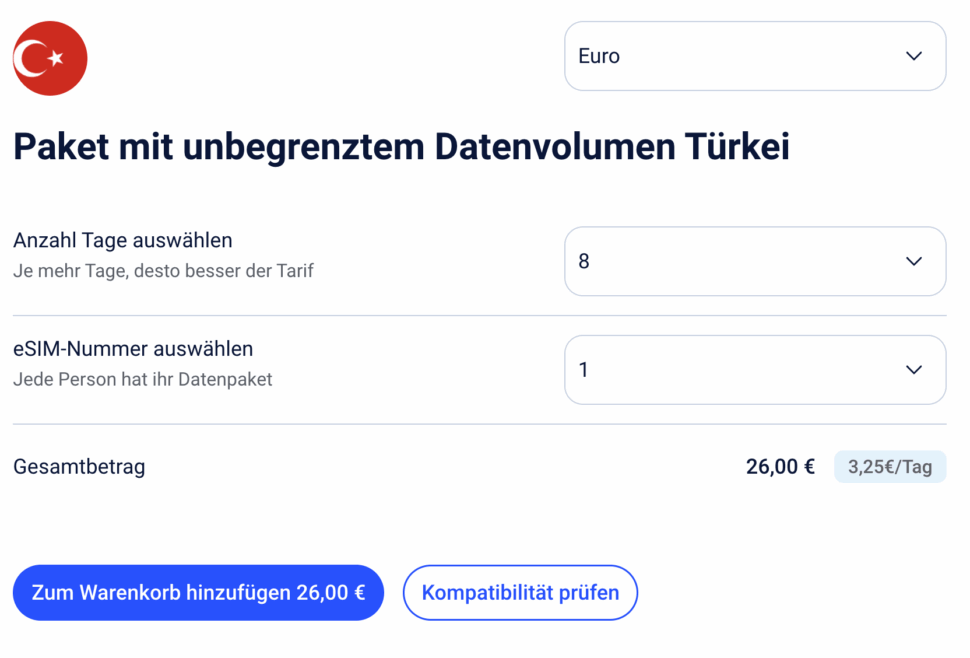970x658 pixels.
Task: Click the chevron on the currency selector
Action: (912, 56)
